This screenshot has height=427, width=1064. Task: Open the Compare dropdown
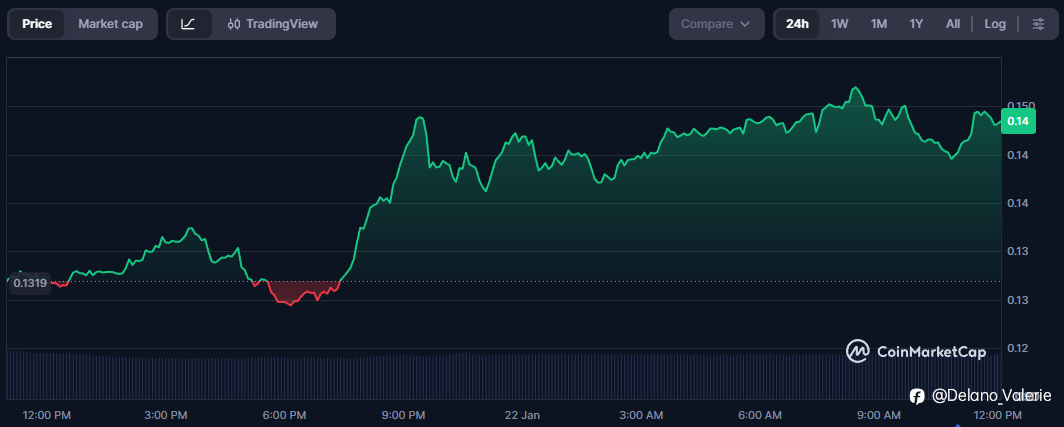[x=715, y=24]
